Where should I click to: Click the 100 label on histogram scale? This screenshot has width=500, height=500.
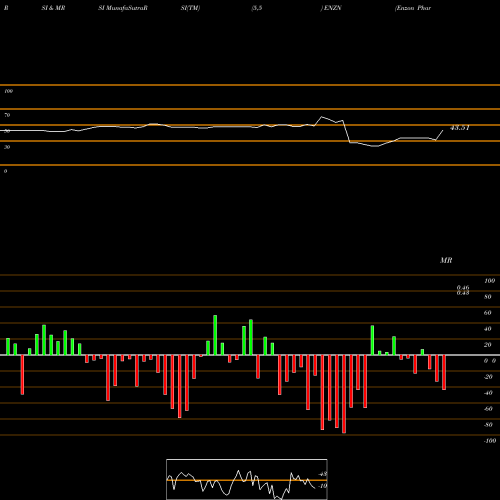[490, 281]
